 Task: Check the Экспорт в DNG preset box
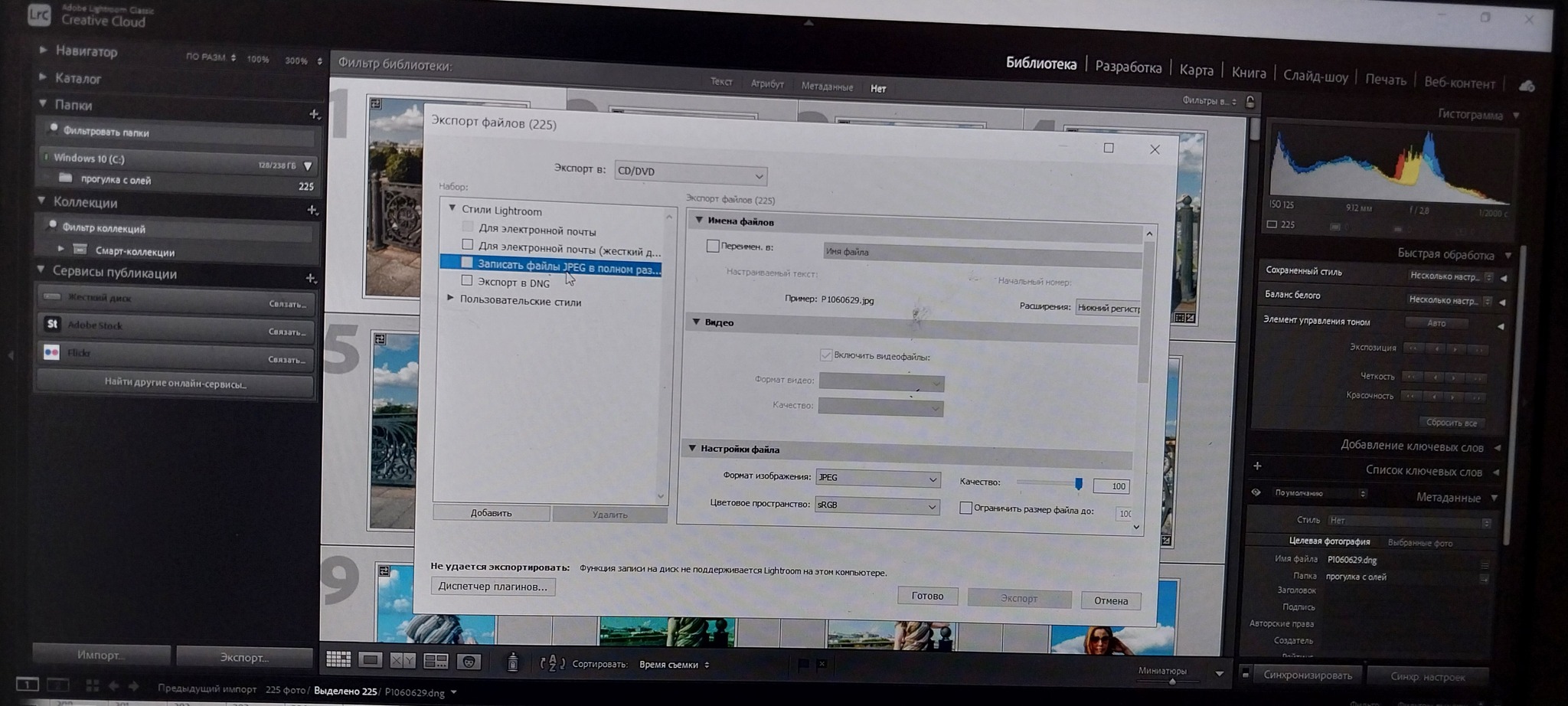click(x=466, y=280)
